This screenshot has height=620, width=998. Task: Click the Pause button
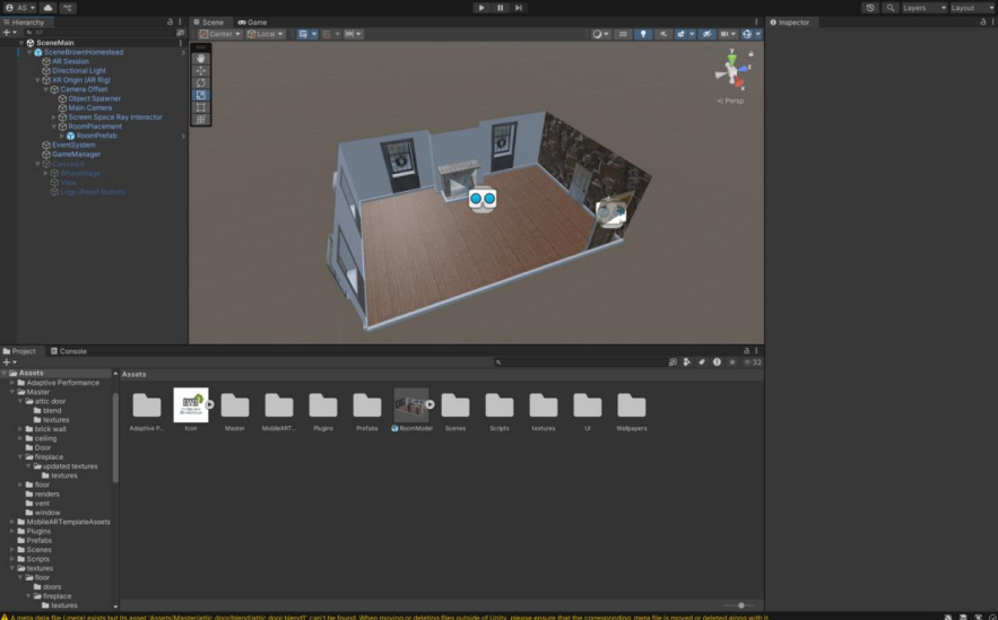[x=499, y=7]
